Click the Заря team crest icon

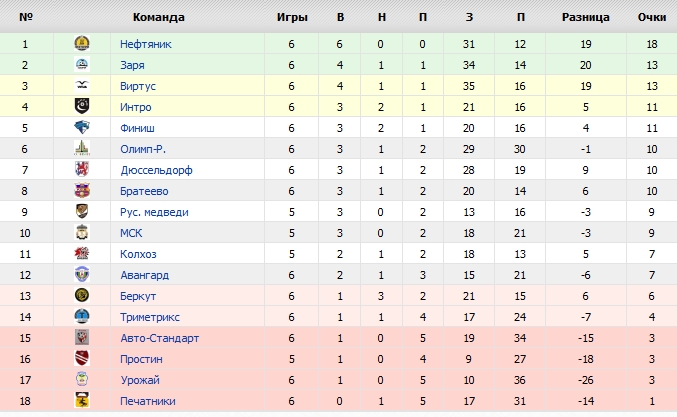pos(82,65)
